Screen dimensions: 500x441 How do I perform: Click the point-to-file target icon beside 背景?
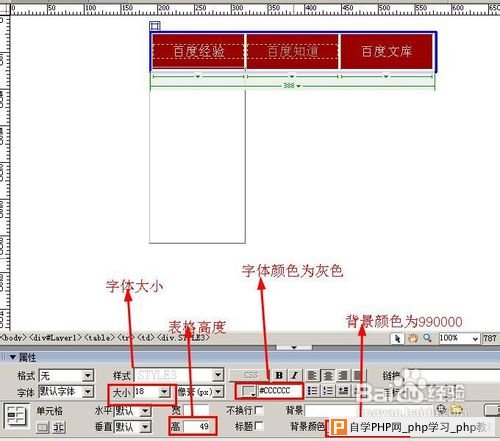tap(441, 409)
